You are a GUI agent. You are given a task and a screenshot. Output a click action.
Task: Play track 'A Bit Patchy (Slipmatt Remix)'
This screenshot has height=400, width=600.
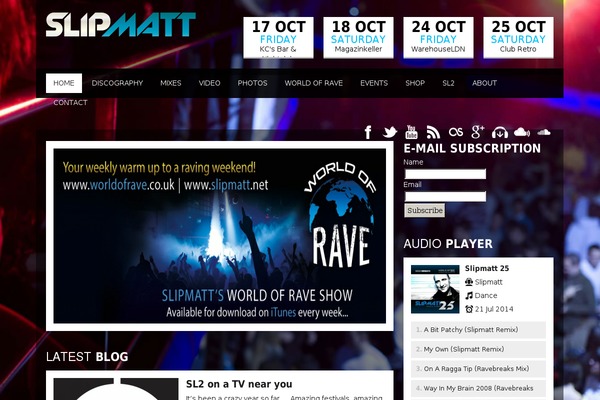[478, 330]
